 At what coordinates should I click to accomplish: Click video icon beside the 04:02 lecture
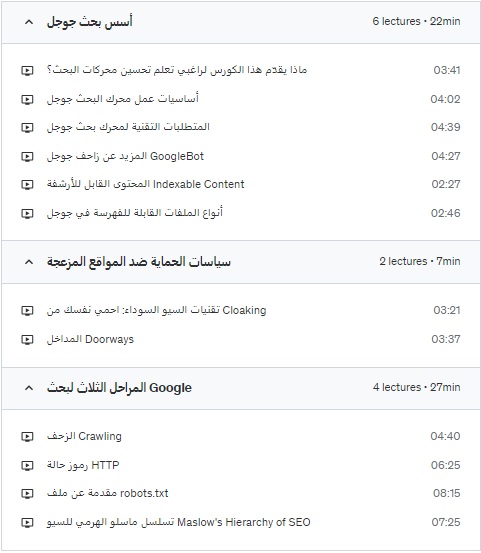pos(27,99)
